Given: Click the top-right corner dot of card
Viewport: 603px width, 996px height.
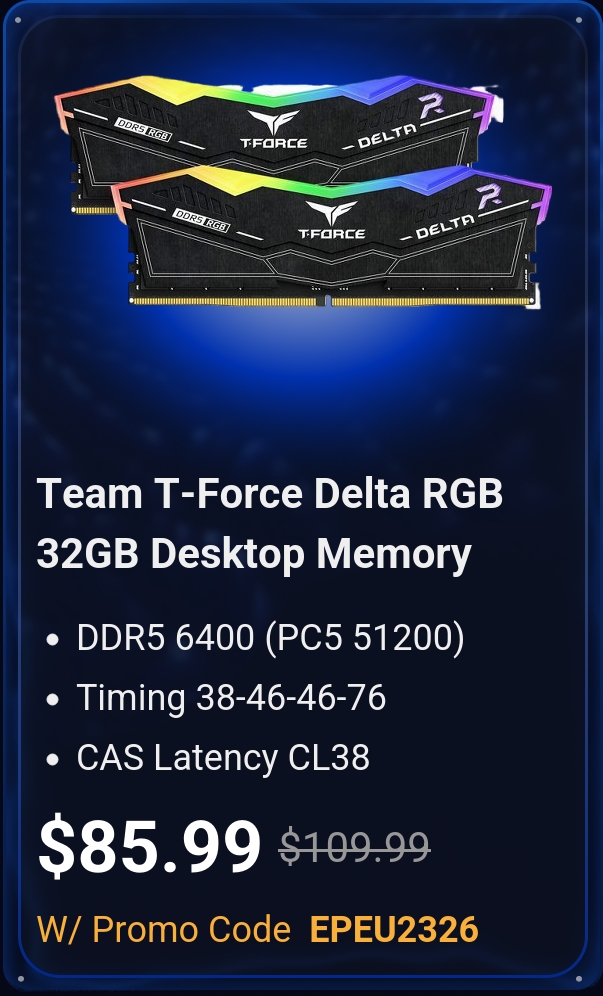Looking at the screenshot, I should [x=579, y=20].
